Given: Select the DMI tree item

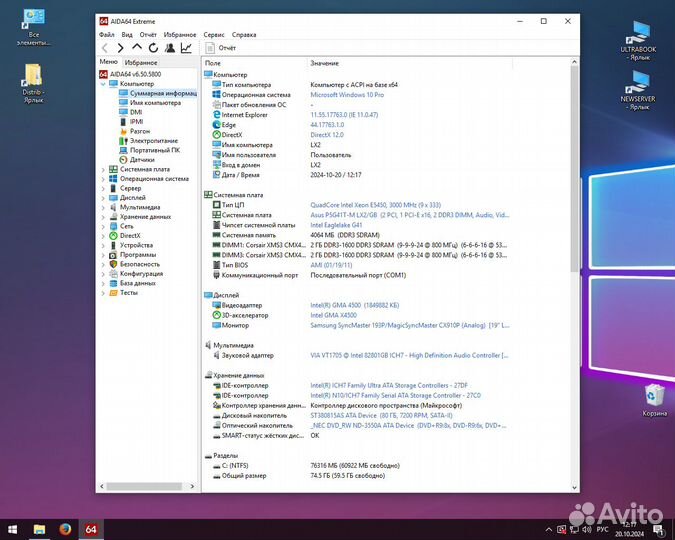Looking at the screenshot, I should pos(130,112).
